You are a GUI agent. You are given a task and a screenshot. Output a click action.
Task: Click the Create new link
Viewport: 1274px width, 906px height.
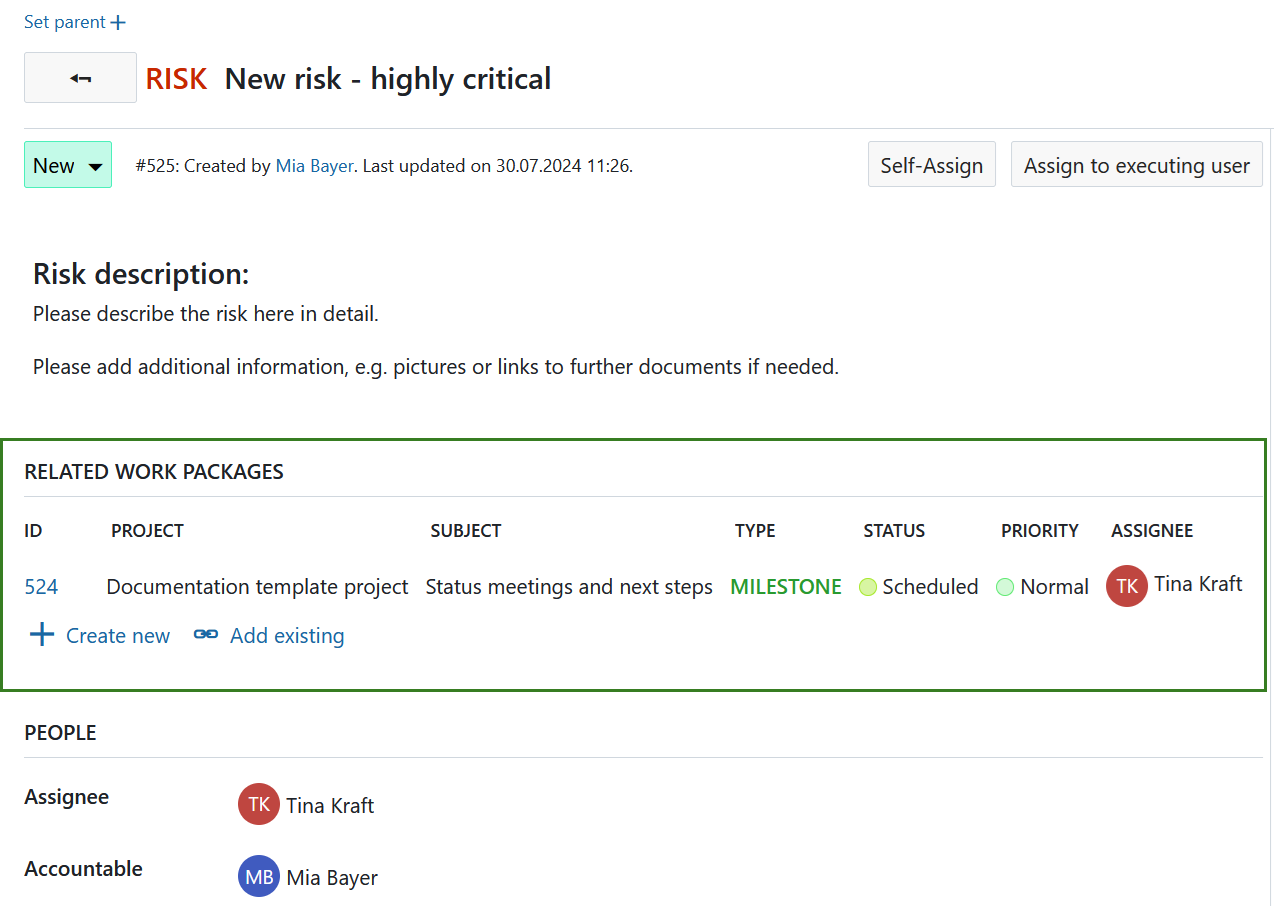pyautogui.click(x=118, y=635)
